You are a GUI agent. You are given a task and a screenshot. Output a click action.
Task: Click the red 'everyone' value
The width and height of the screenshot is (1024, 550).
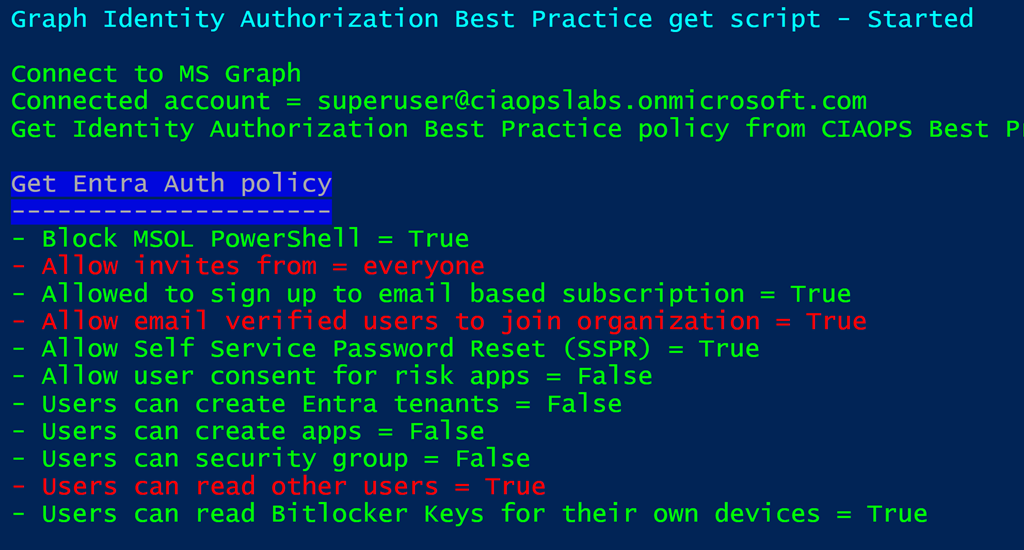point(424,266)
